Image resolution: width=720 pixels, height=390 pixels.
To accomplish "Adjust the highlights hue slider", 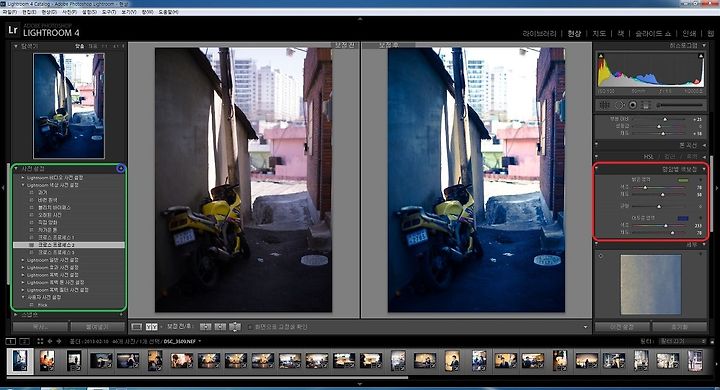I will coord(645,187).
